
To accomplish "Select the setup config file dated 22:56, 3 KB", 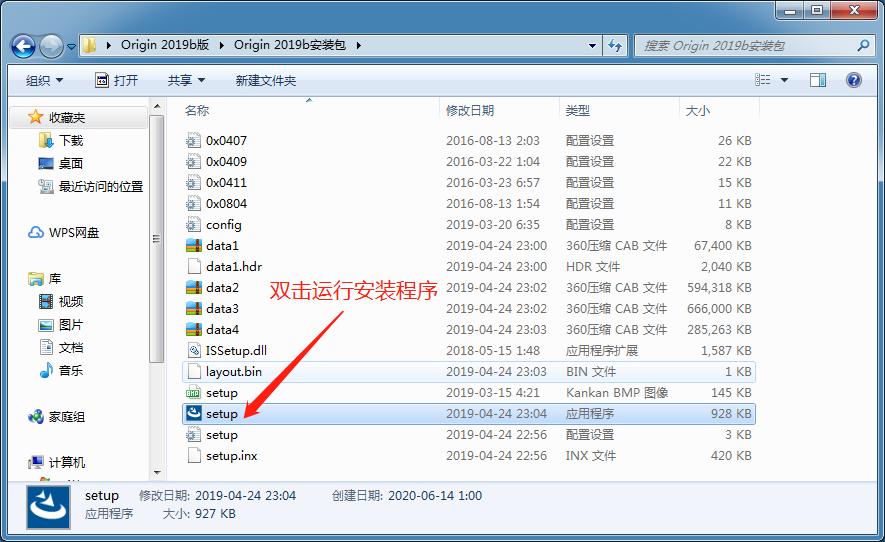I will (x=468, y=435).
